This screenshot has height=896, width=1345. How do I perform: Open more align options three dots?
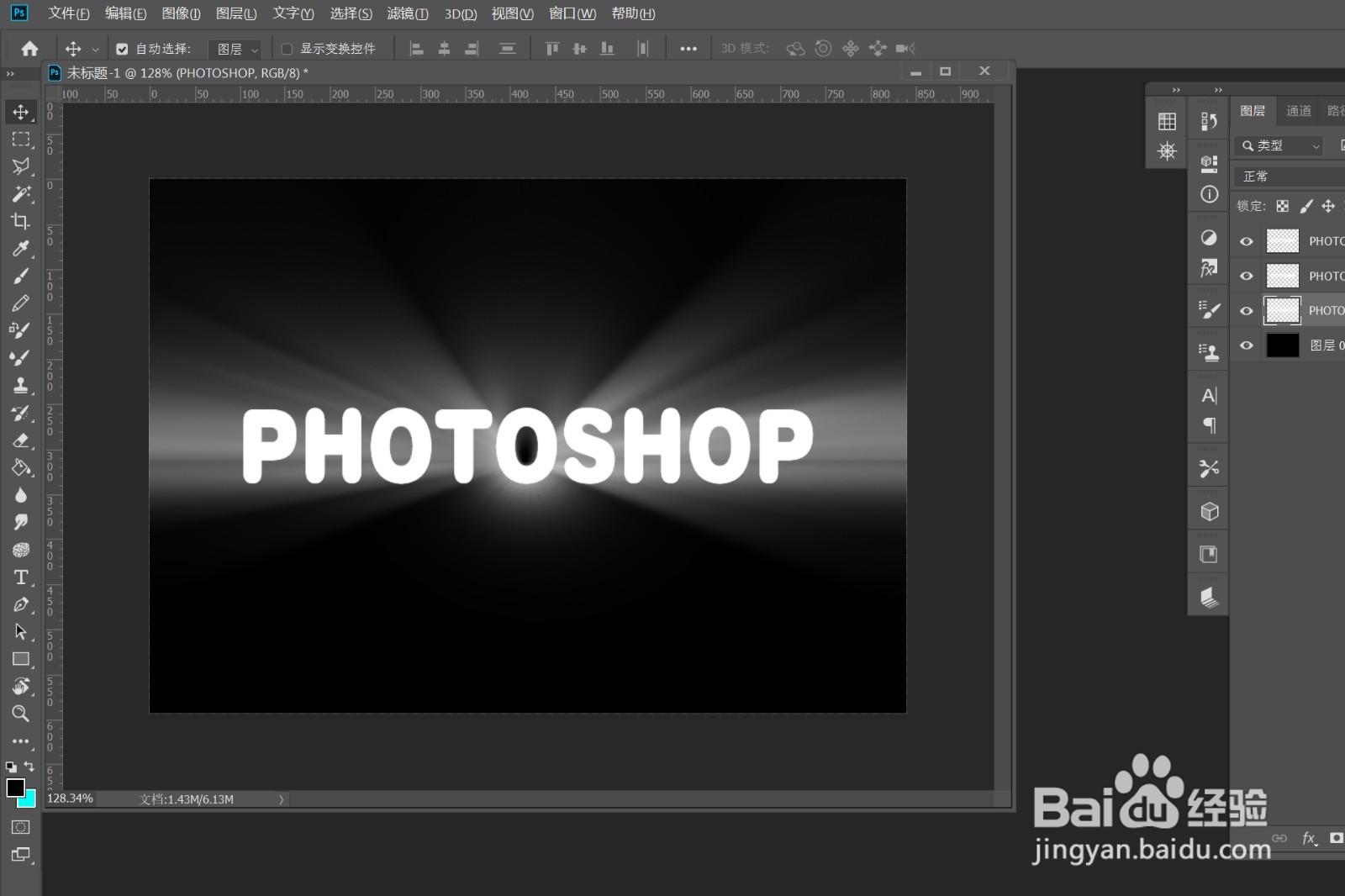(x=688, y=49)
